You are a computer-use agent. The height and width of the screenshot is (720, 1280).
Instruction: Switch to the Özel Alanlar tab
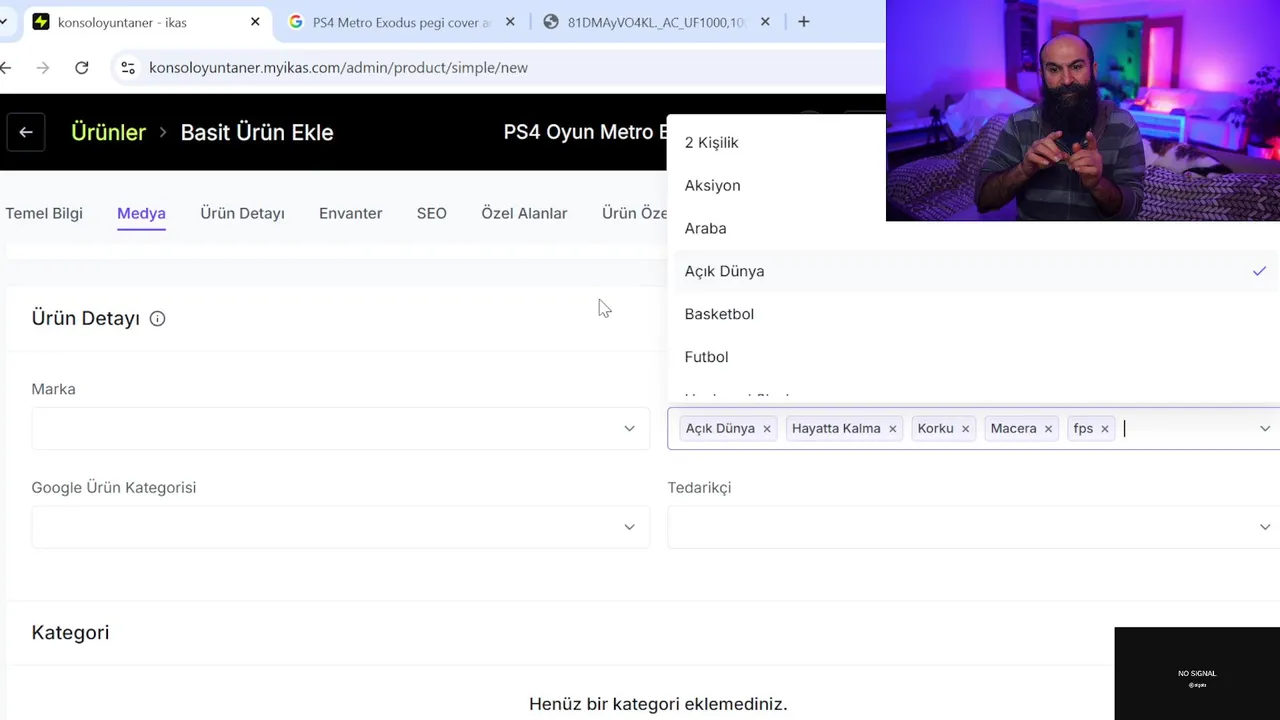click(x=524, y=213)
